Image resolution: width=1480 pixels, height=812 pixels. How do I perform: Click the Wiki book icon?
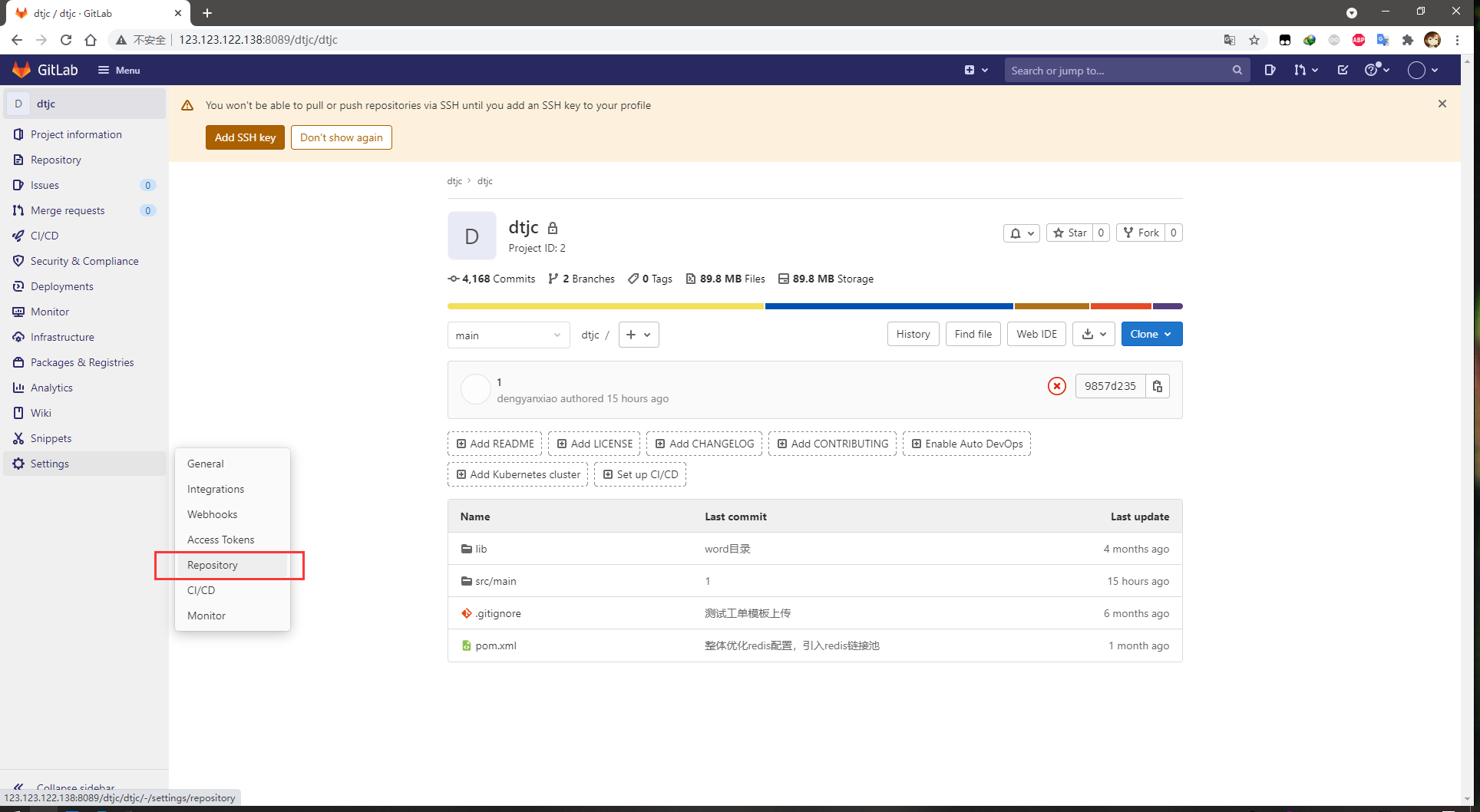(x=18, y=413)
